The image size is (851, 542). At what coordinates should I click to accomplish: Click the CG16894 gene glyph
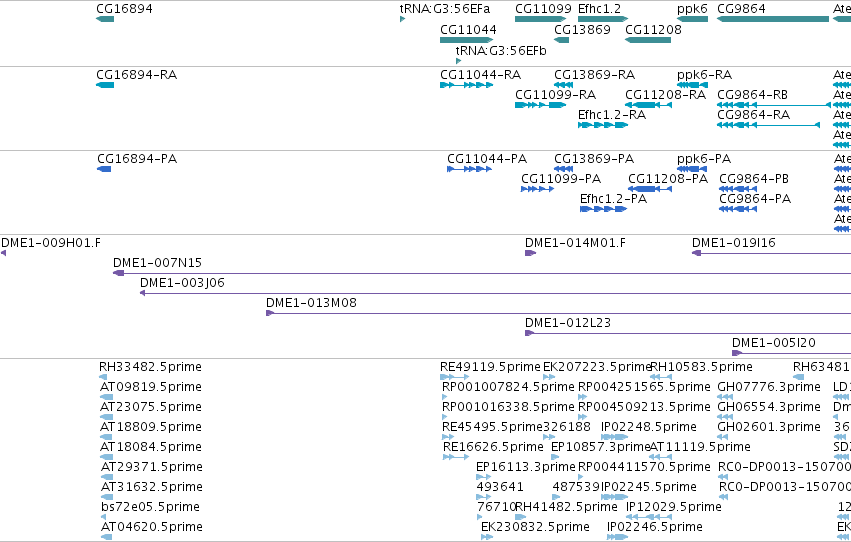click(x=105, y=19)
